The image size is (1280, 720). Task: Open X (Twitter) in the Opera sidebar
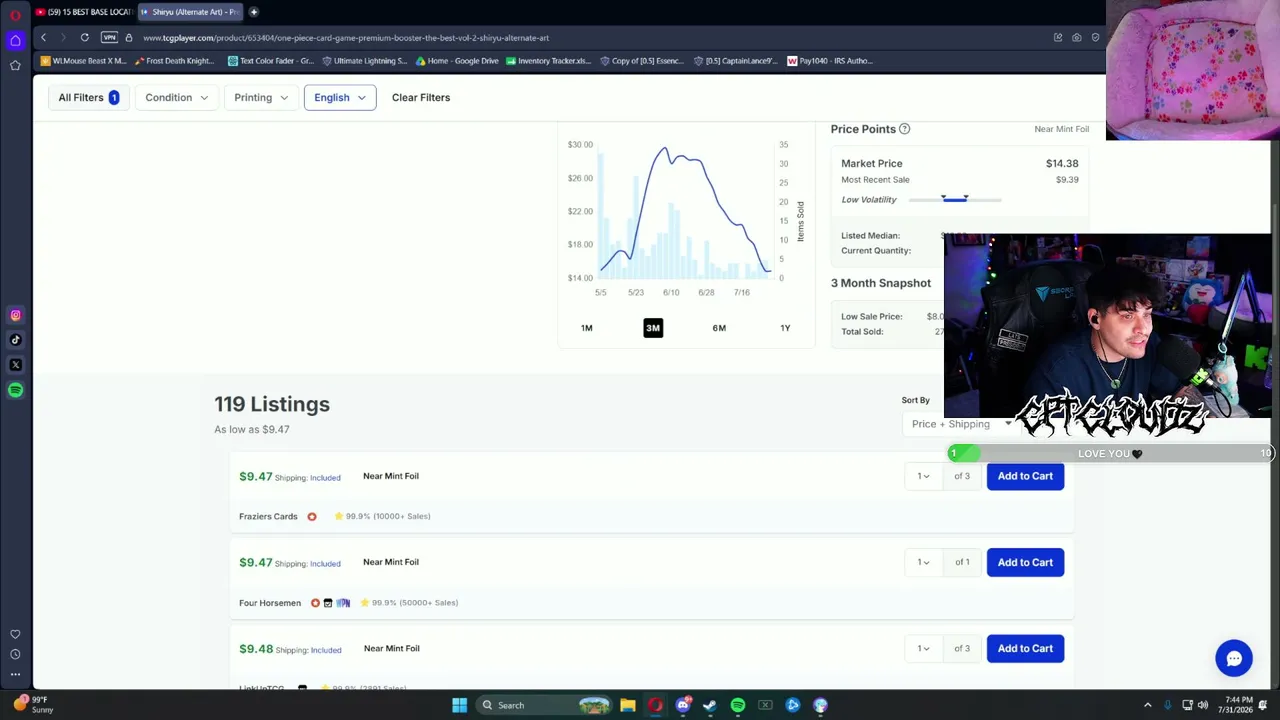click(15, 365)
